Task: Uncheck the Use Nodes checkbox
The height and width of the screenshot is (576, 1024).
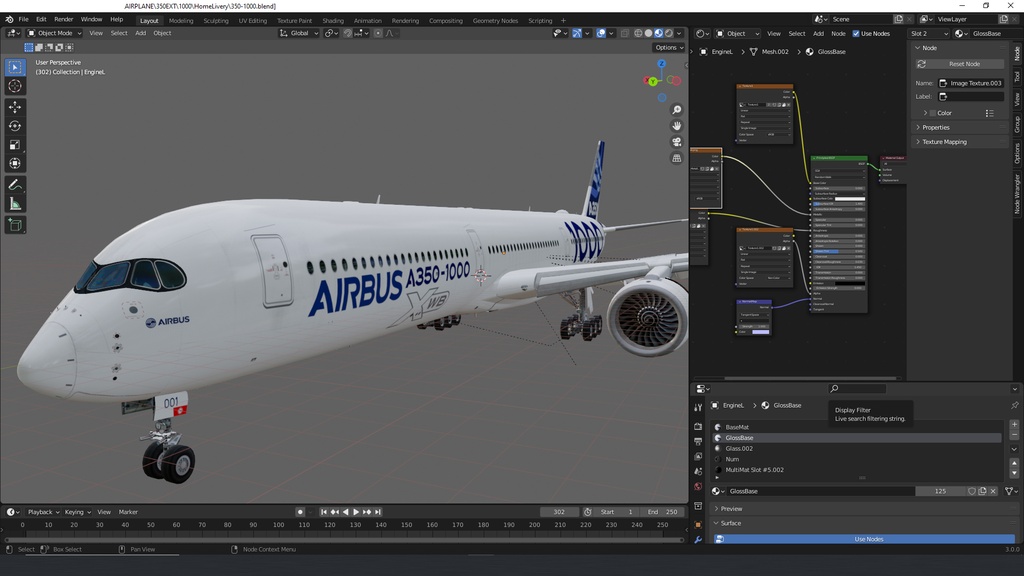Action: (x=856, y=33)
